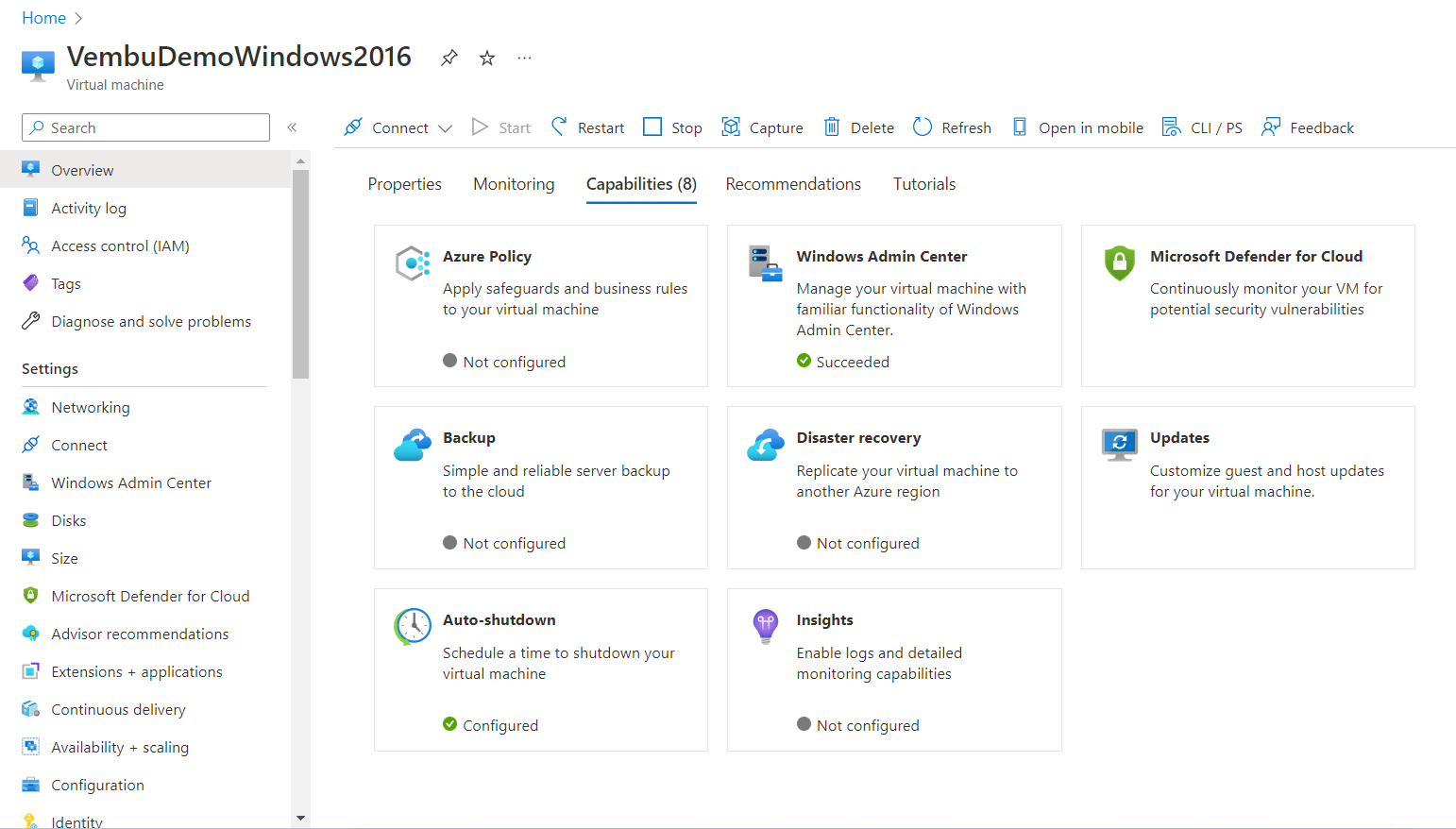Open the Windows Admin Center card title
1456x829 pixels.
pos(882,256)
